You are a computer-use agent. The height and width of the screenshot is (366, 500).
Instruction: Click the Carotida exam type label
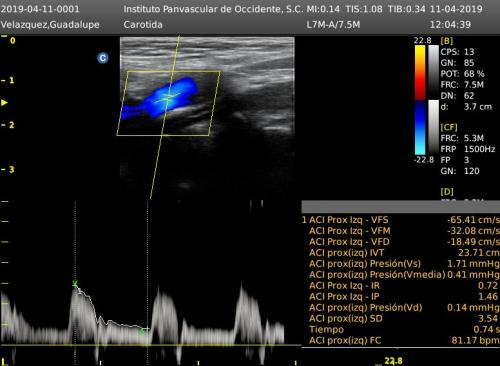tap(143, 25)
